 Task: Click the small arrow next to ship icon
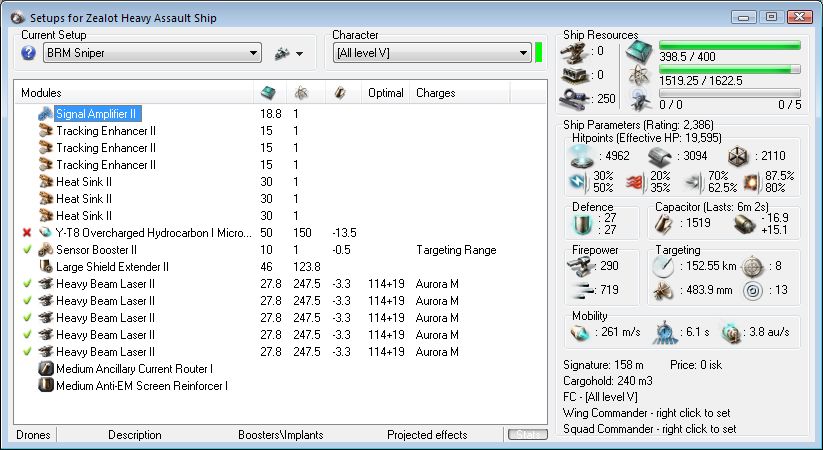click(299, 54)
